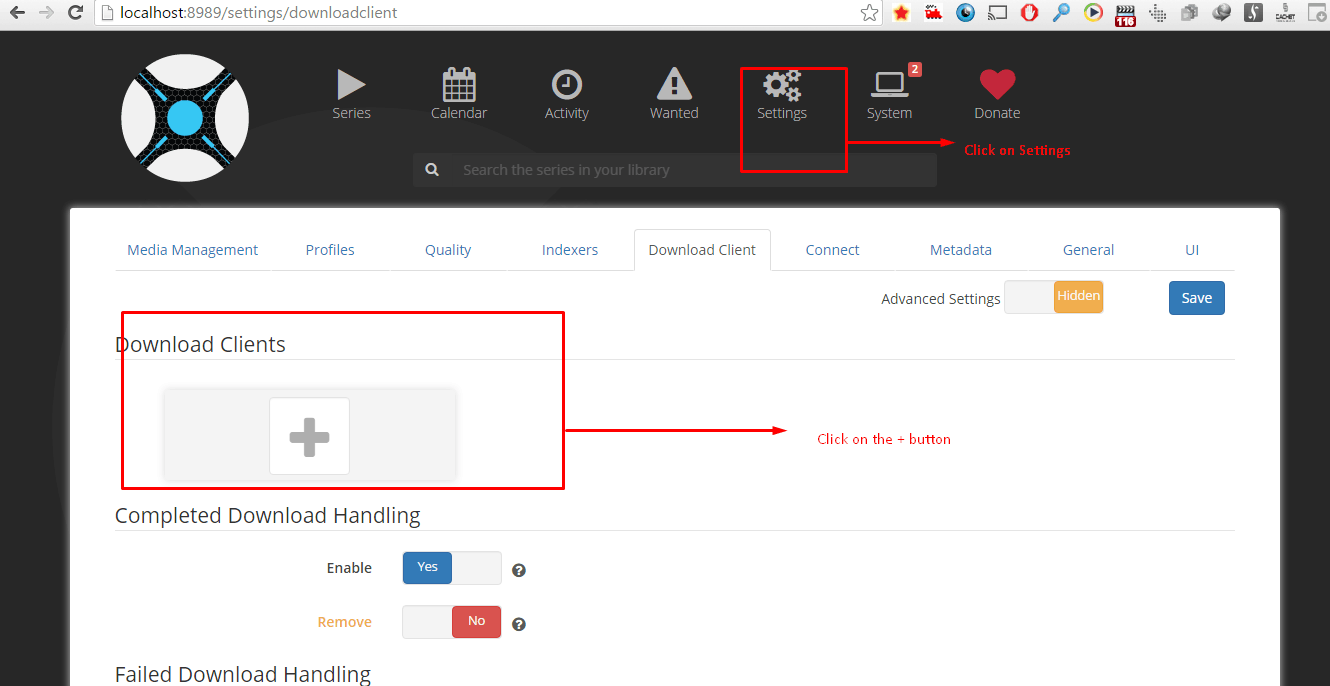Go to the Activity page
This screenshot has height=686, width=1330.
tap(566, 94)
